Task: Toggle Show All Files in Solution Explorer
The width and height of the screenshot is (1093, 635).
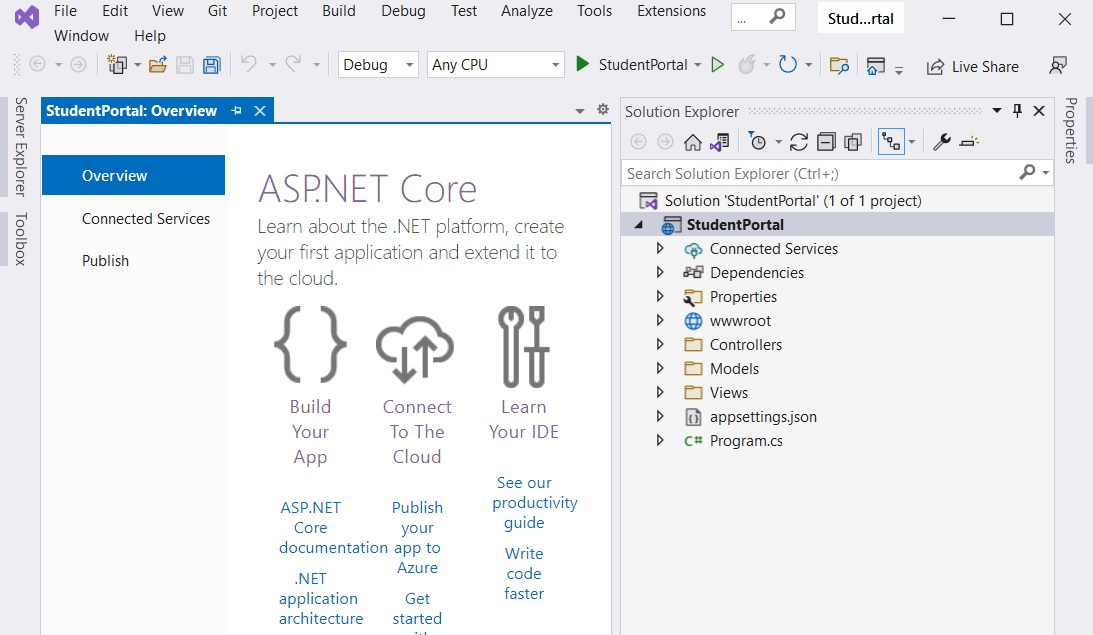Action: (853, 142)
